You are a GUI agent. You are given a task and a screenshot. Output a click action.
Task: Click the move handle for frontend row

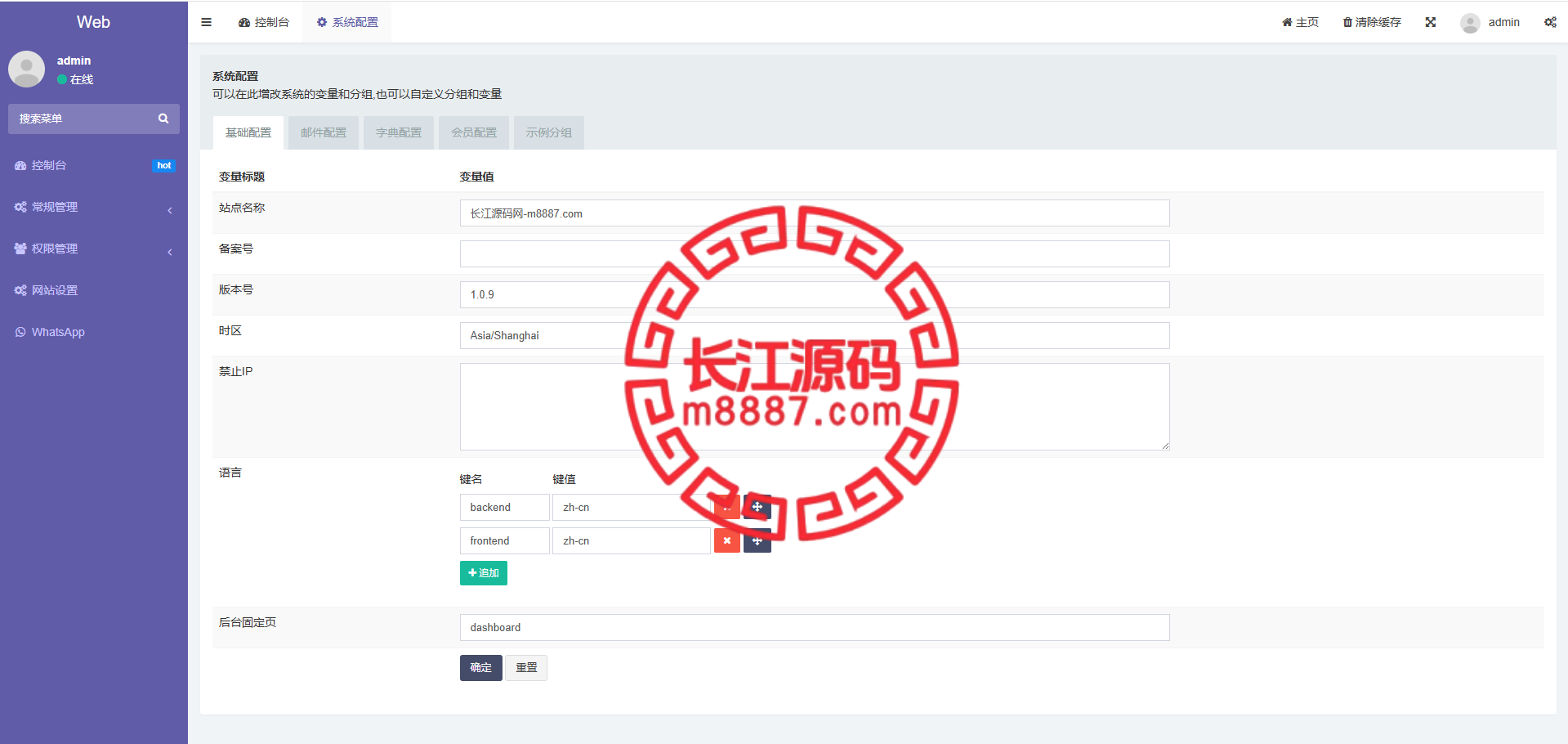click(x=757, y=540)
